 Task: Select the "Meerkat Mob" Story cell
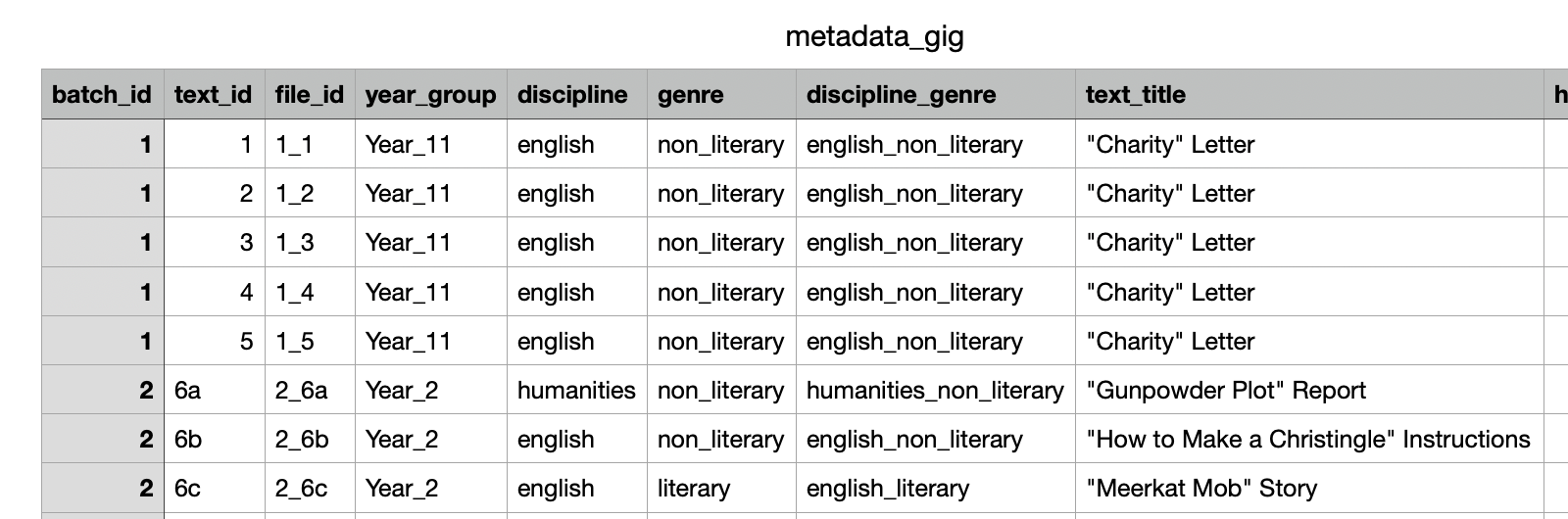point(1200,489)
